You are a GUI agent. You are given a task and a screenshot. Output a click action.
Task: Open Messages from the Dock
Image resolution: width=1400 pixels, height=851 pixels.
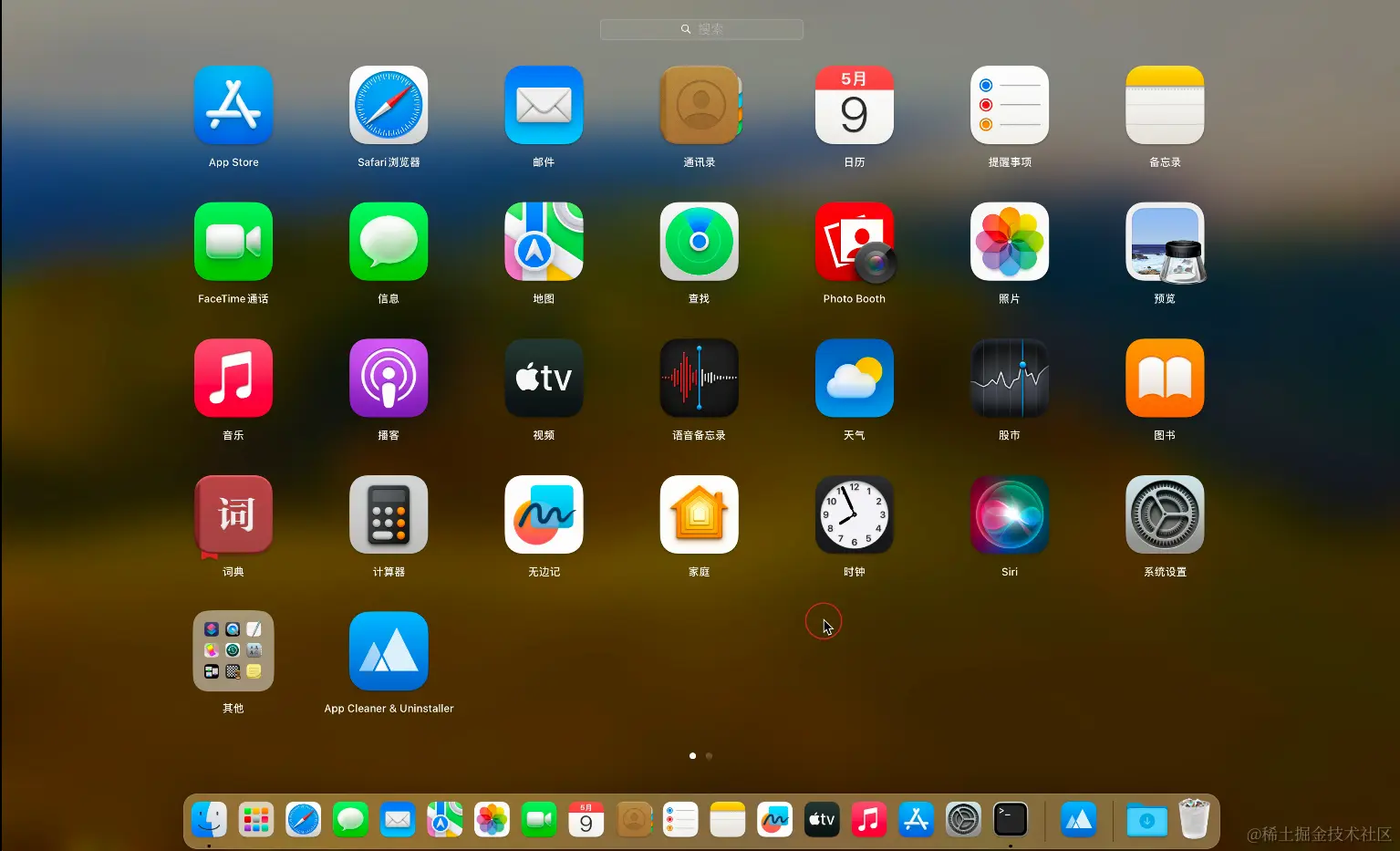point(350,820)
